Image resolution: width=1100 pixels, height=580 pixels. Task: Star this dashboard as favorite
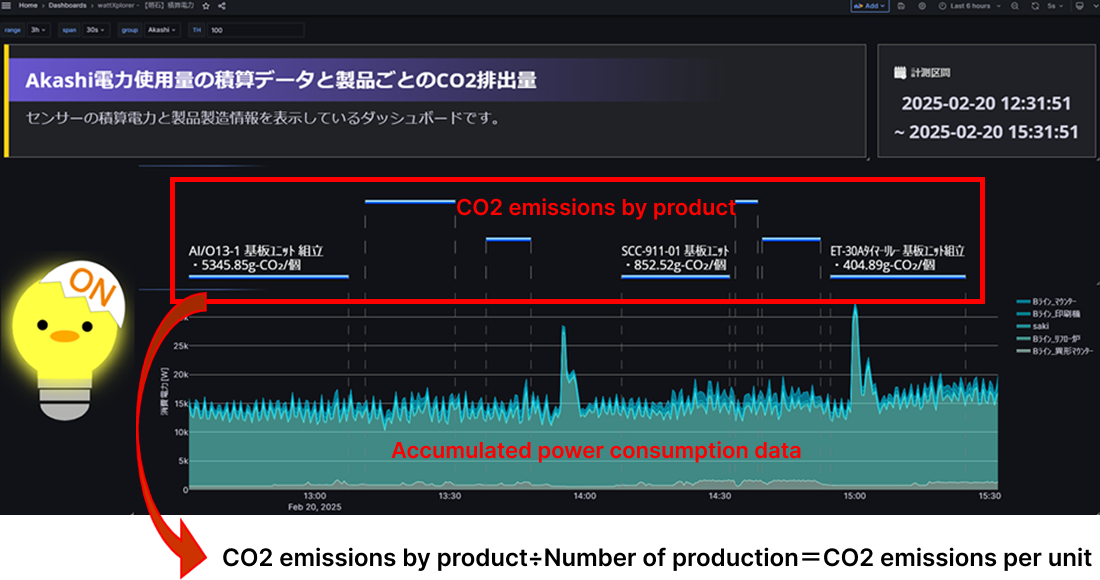[x=205, y=6]
